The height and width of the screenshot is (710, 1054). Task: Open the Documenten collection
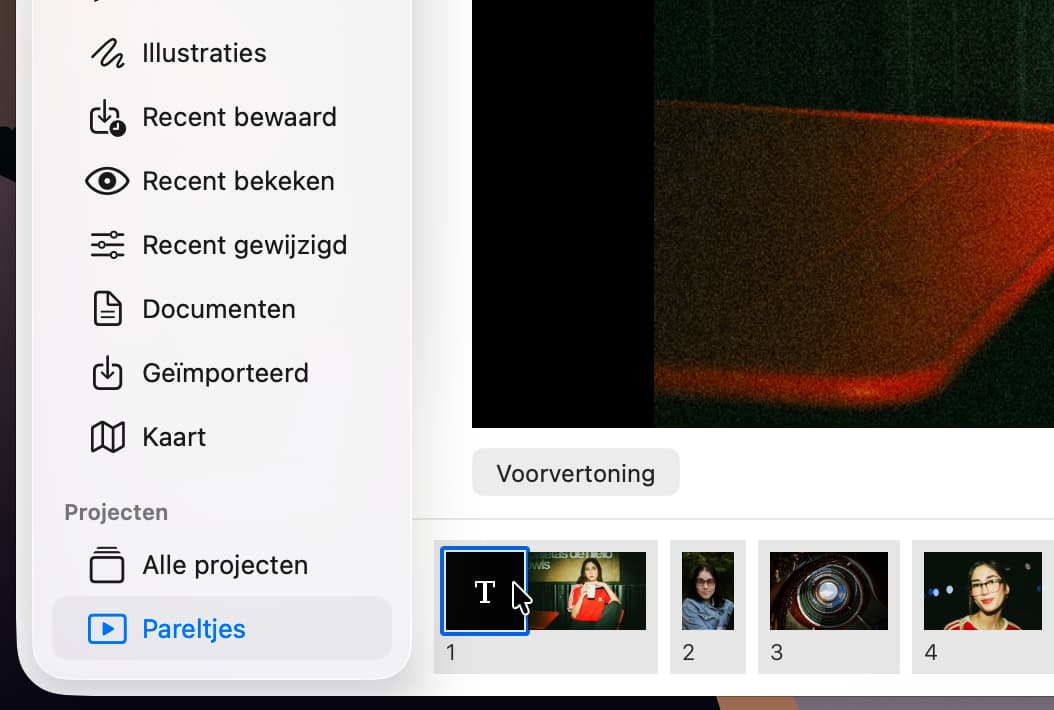coord(221,309)
